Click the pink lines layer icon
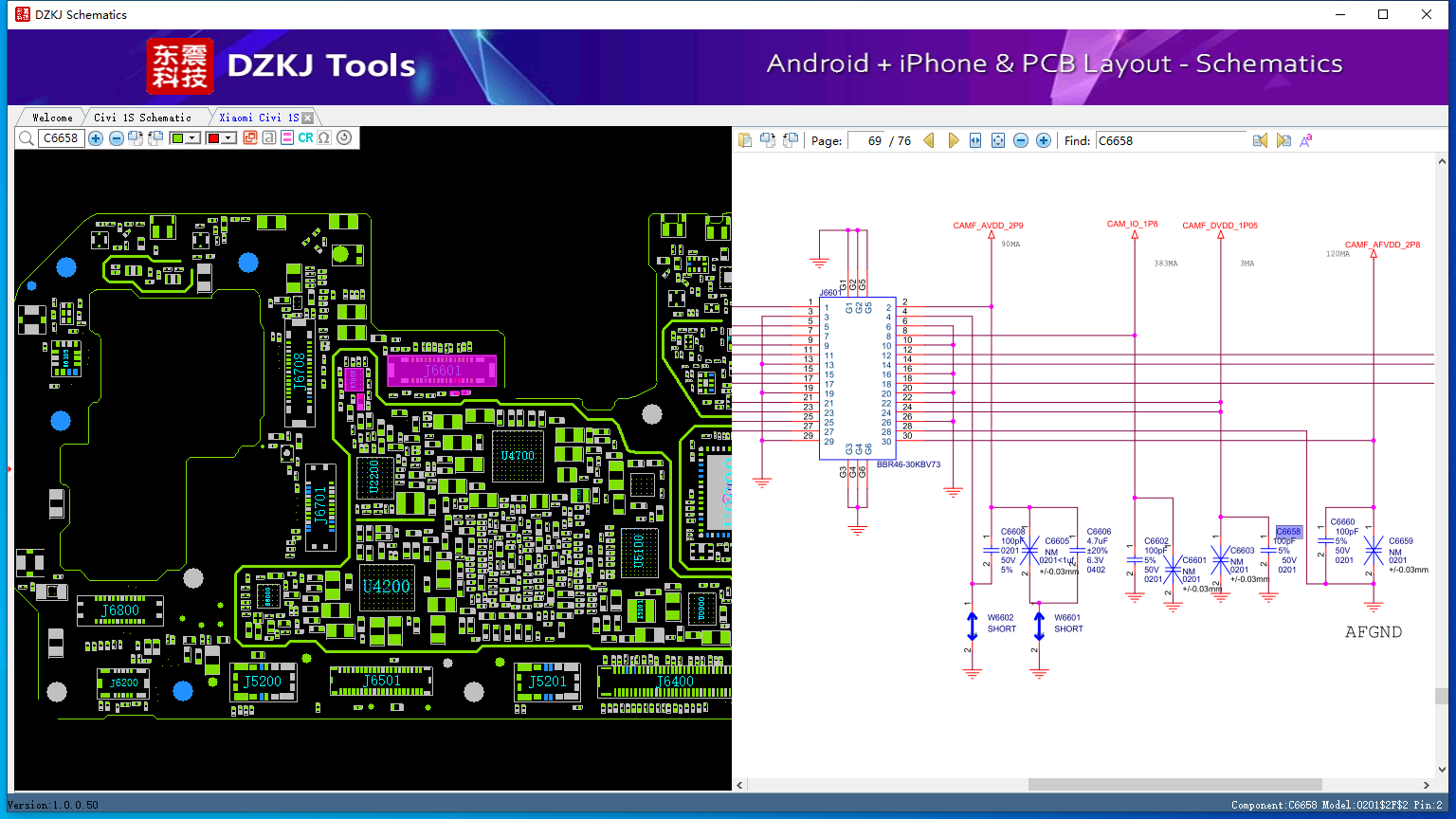This screenshot has height=819, width=1456. click(287, 138)
